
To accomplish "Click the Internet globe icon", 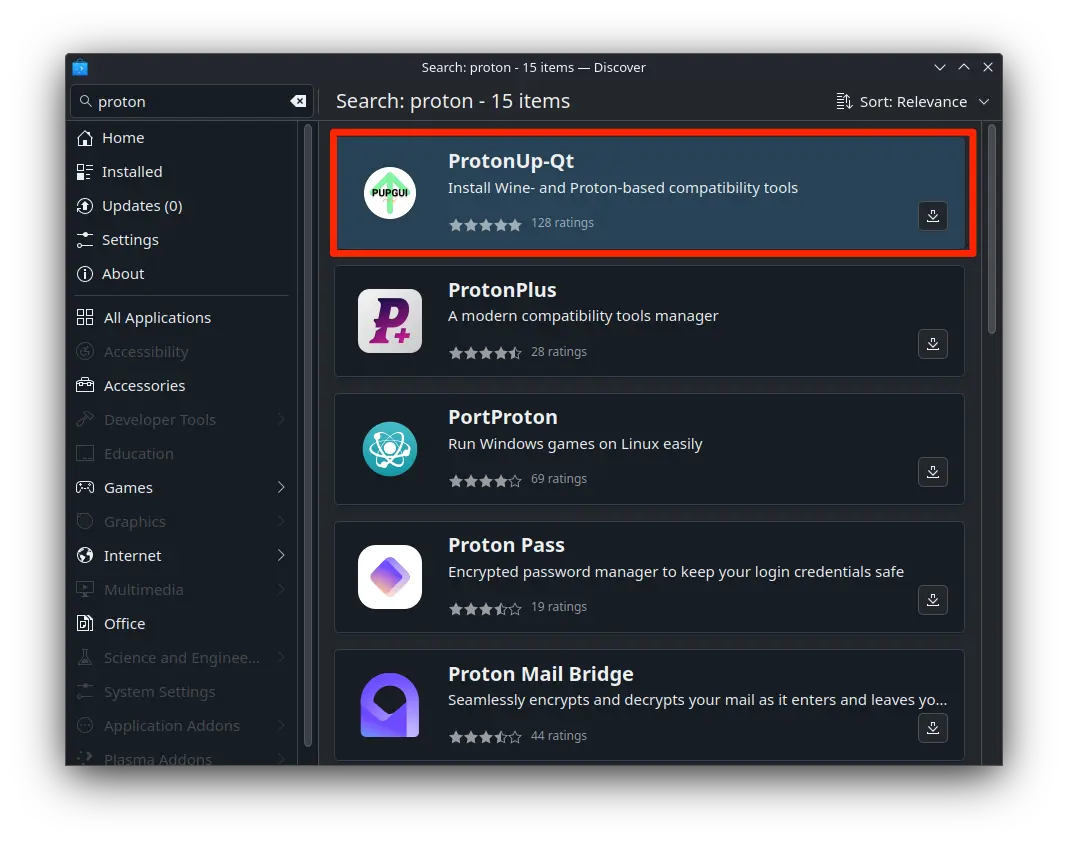I will pos(85,556).
